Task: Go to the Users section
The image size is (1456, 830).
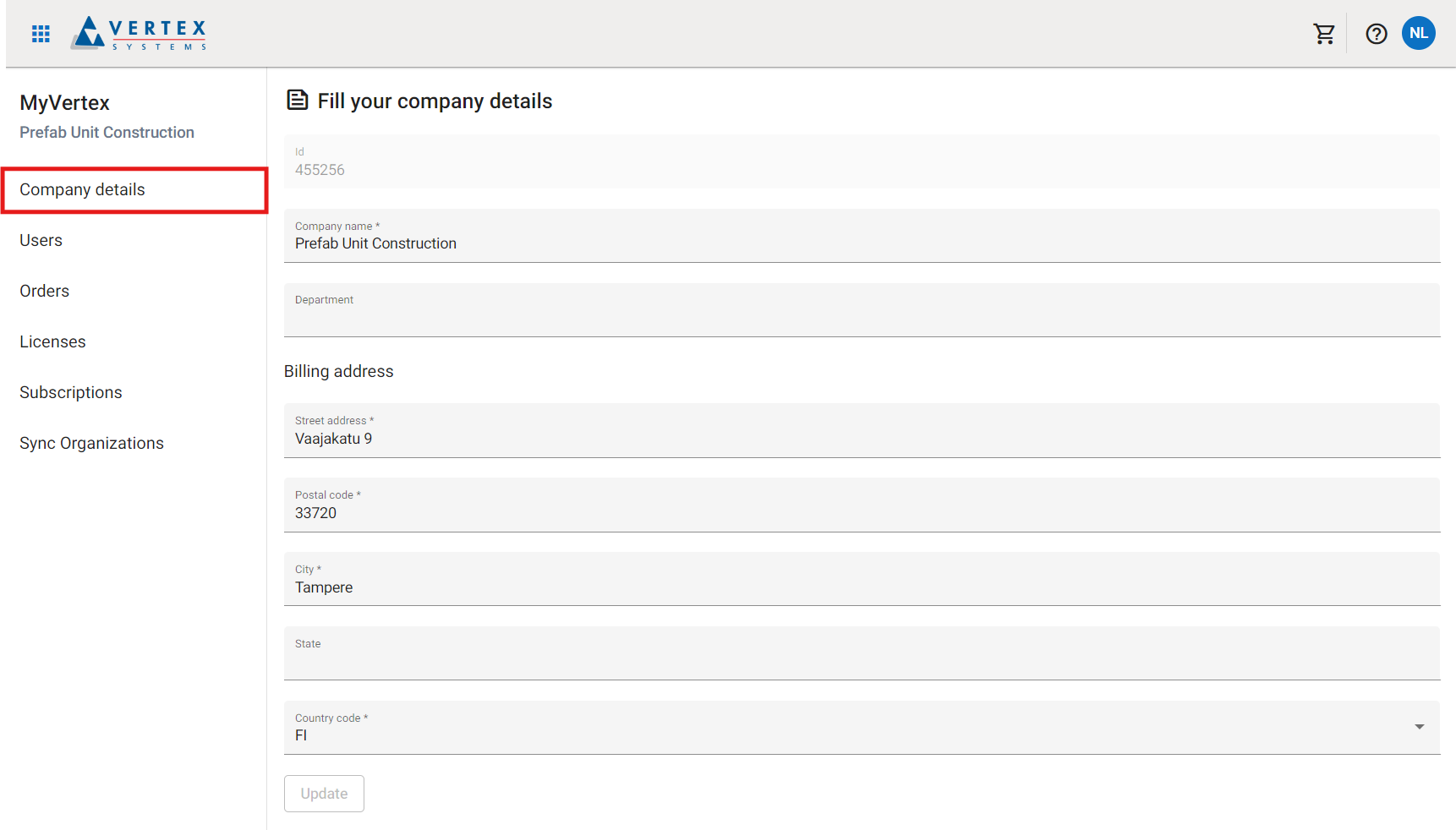Action: 41,241
